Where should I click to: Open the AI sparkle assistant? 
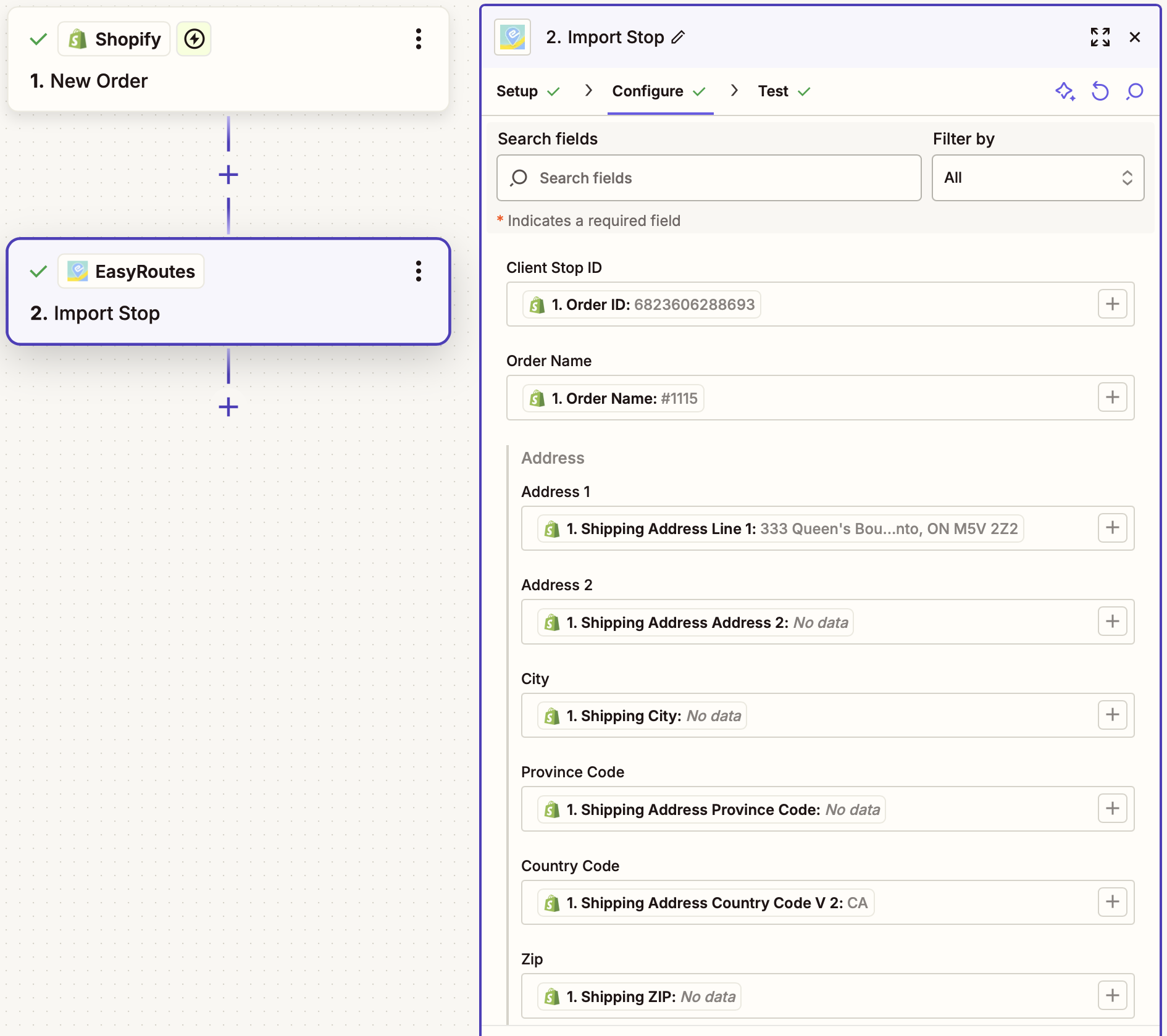[1065, 91]
